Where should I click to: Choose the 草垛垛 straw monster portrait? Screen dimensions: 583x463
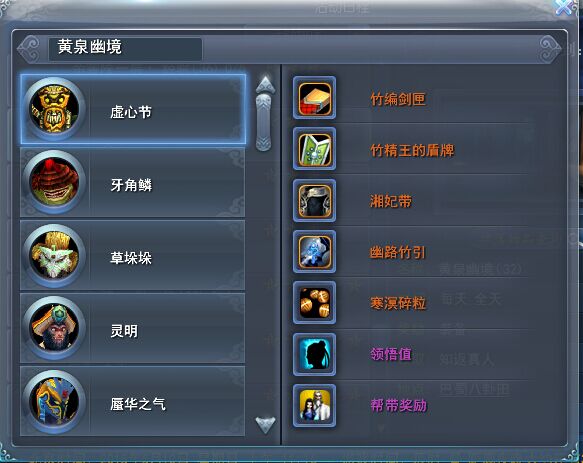[54, 255]
